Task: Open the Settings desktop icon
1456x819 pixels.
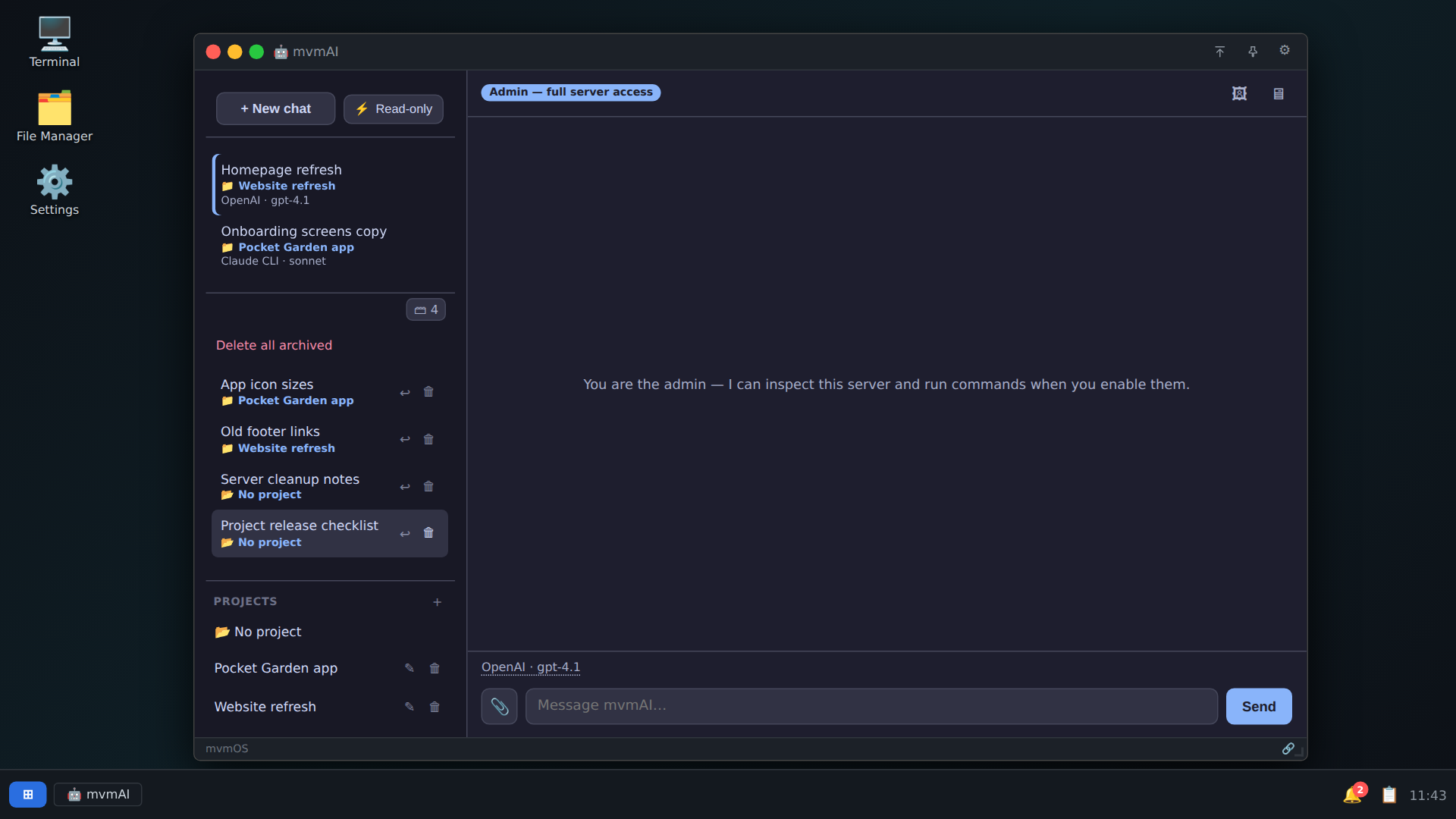Action: coord(55,190)
